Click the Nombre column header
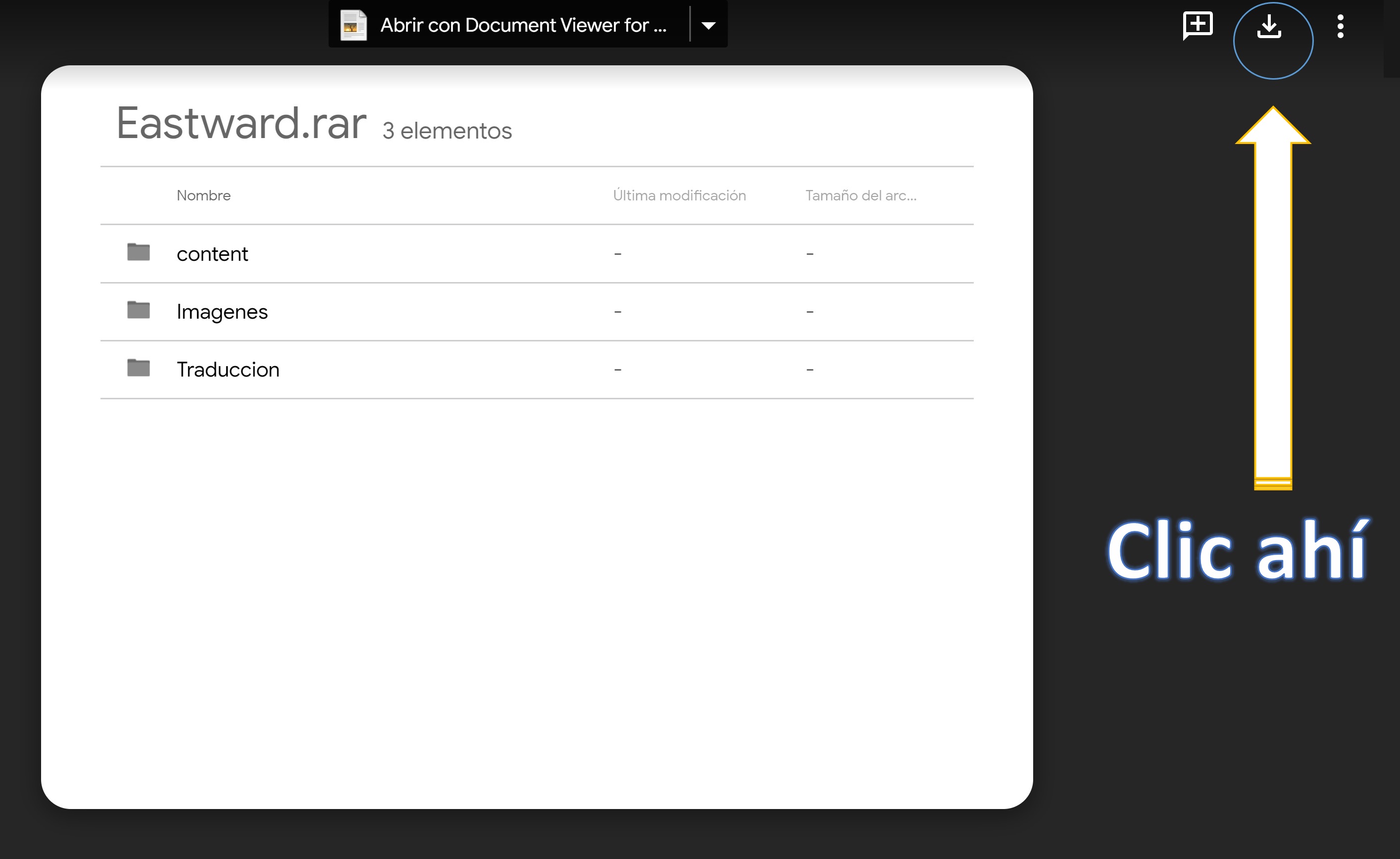The height and width of the screenshot is (859, 1400). (203, 195)
